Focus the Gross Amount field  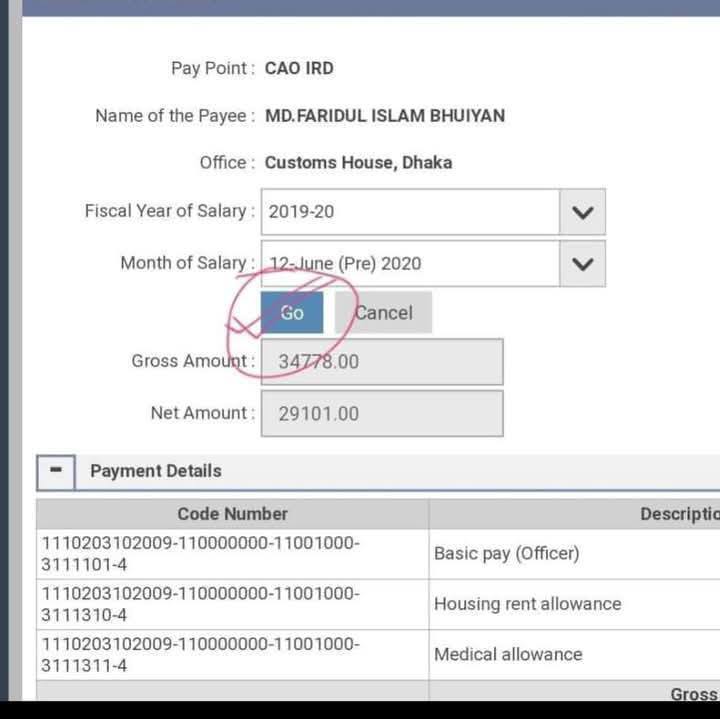pos(382,362)
